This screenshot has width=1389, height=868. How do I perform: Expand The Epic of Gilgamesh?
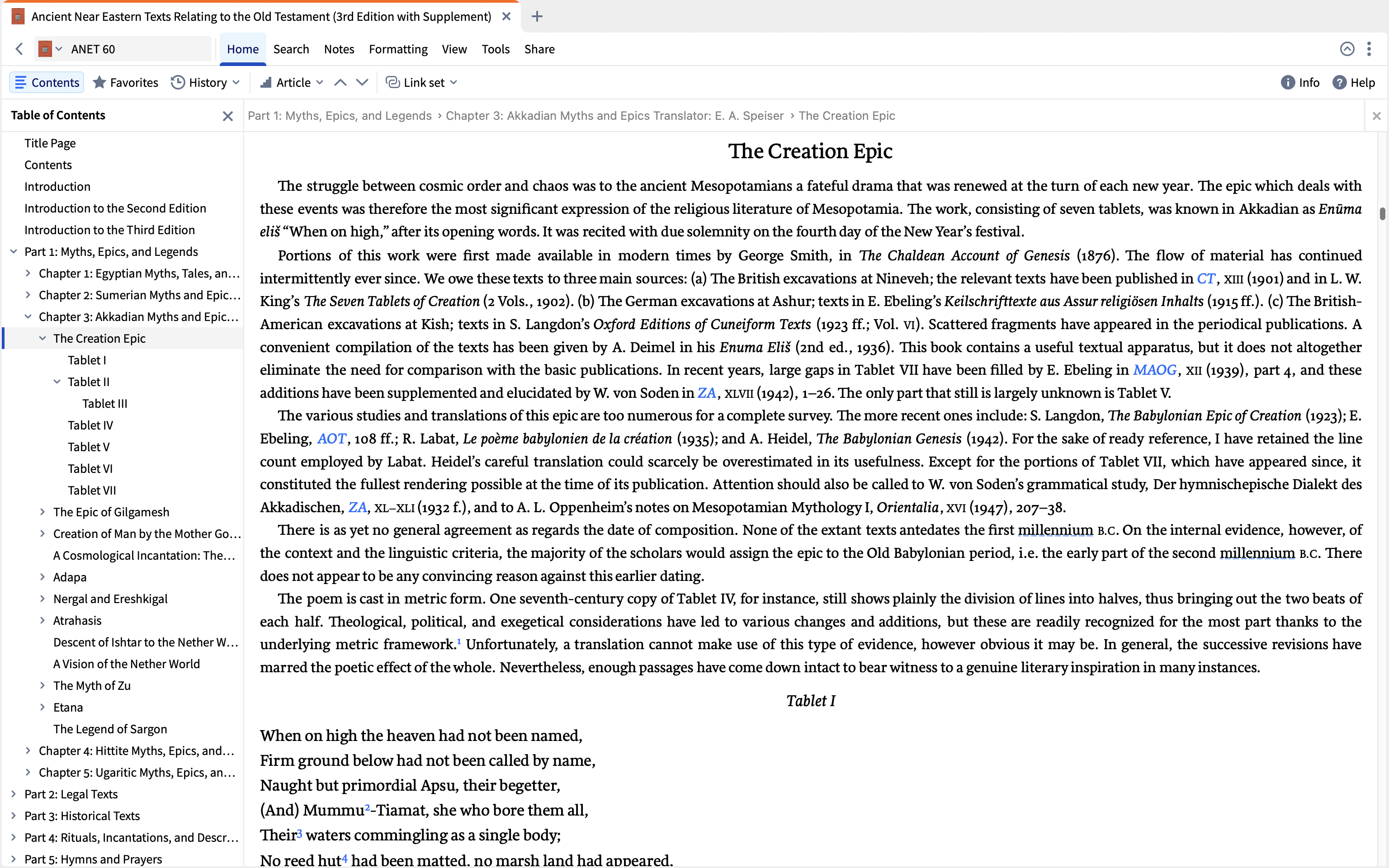coord(43,512)
